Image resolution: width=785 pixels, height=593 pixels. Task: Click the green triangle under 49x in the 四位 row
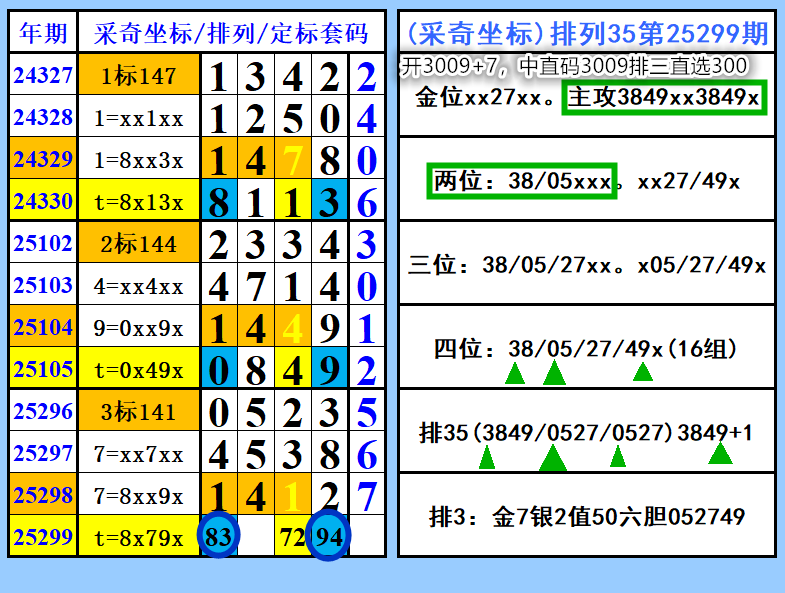click(x=643, y=372)
